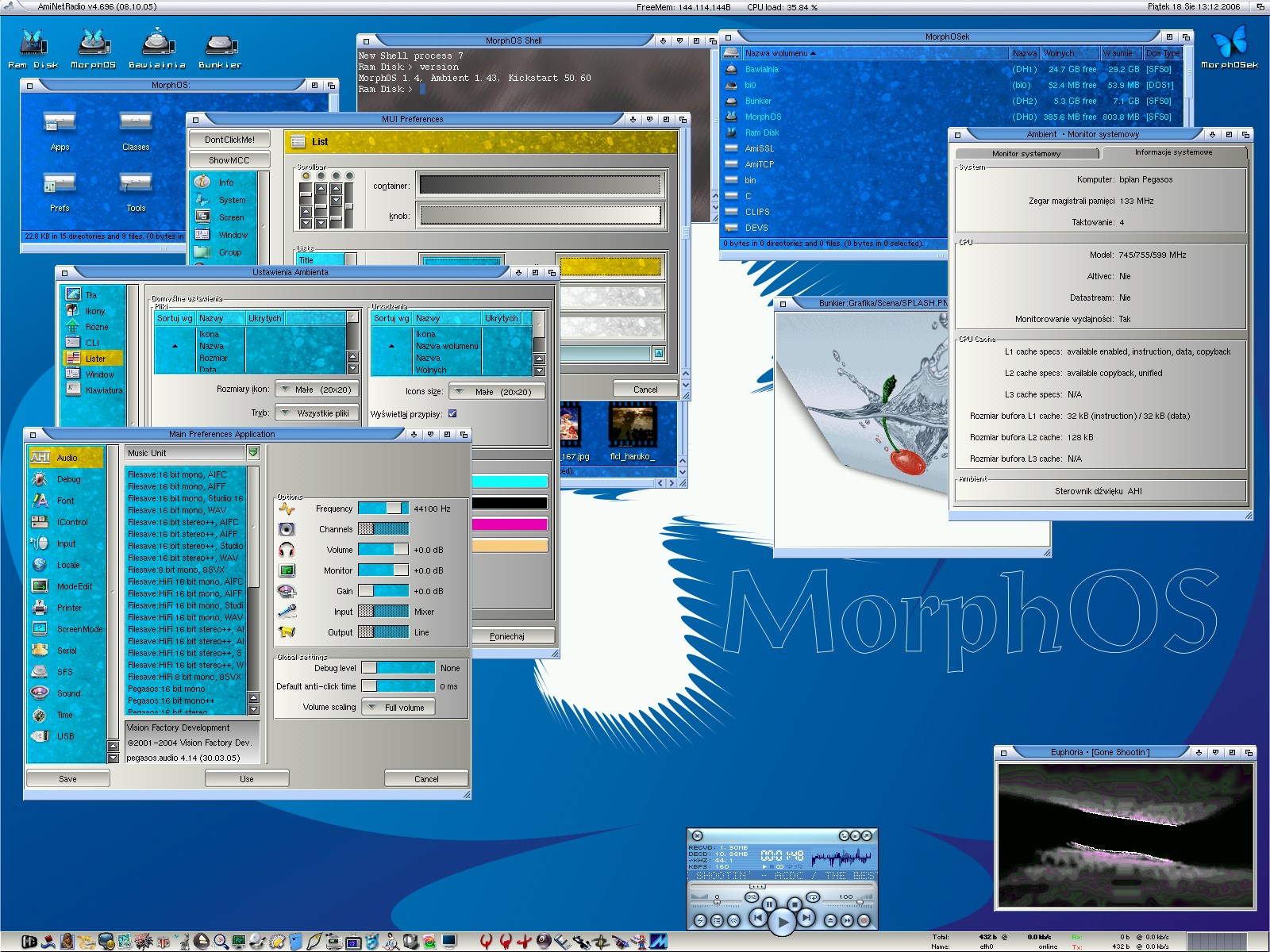Open the Bunkier drive icon on desktop

(x=220, y=49)
